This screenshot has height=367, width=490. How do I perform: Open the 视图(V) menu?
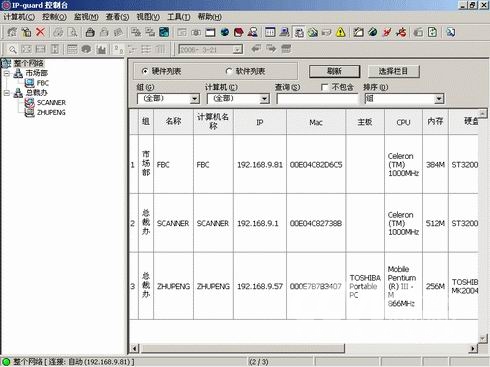click(148, 17)
